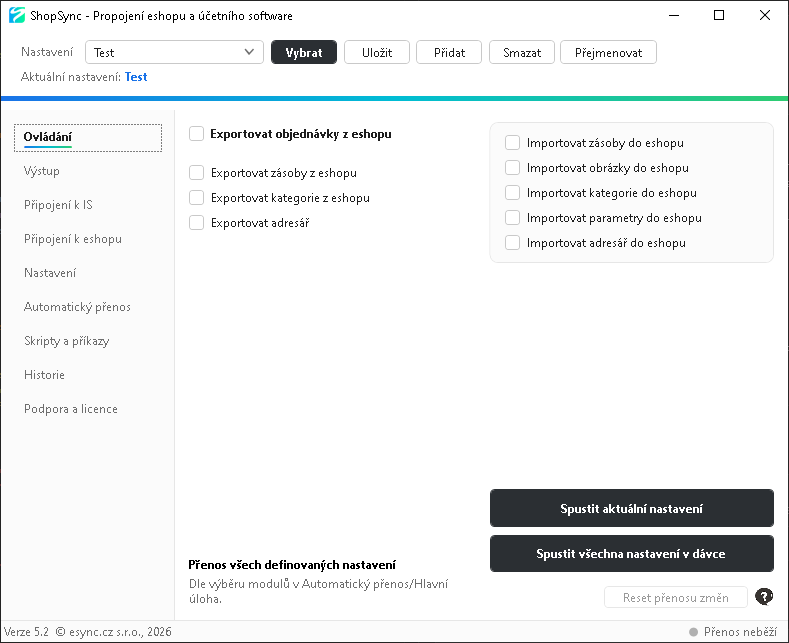Check Exportovat kategorie z eshopu

196,198
